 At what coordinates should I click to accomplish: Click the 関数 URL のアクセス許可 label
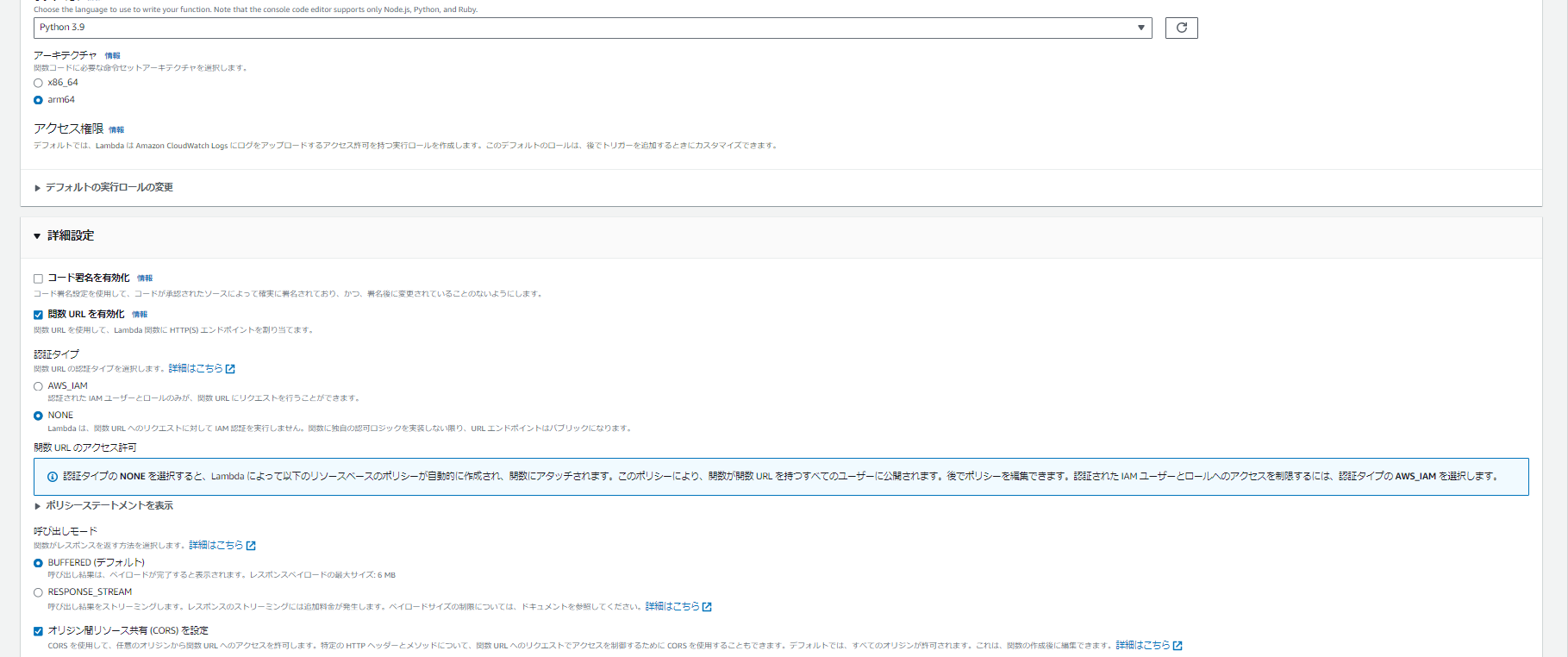85,447
